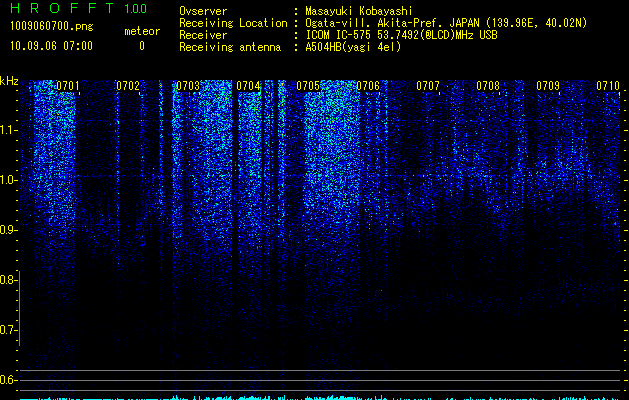Click the 0.6 frequency axis label
The height and width of the screenshot is (400, 629).
pyautogui.click(x=8, y=380)
